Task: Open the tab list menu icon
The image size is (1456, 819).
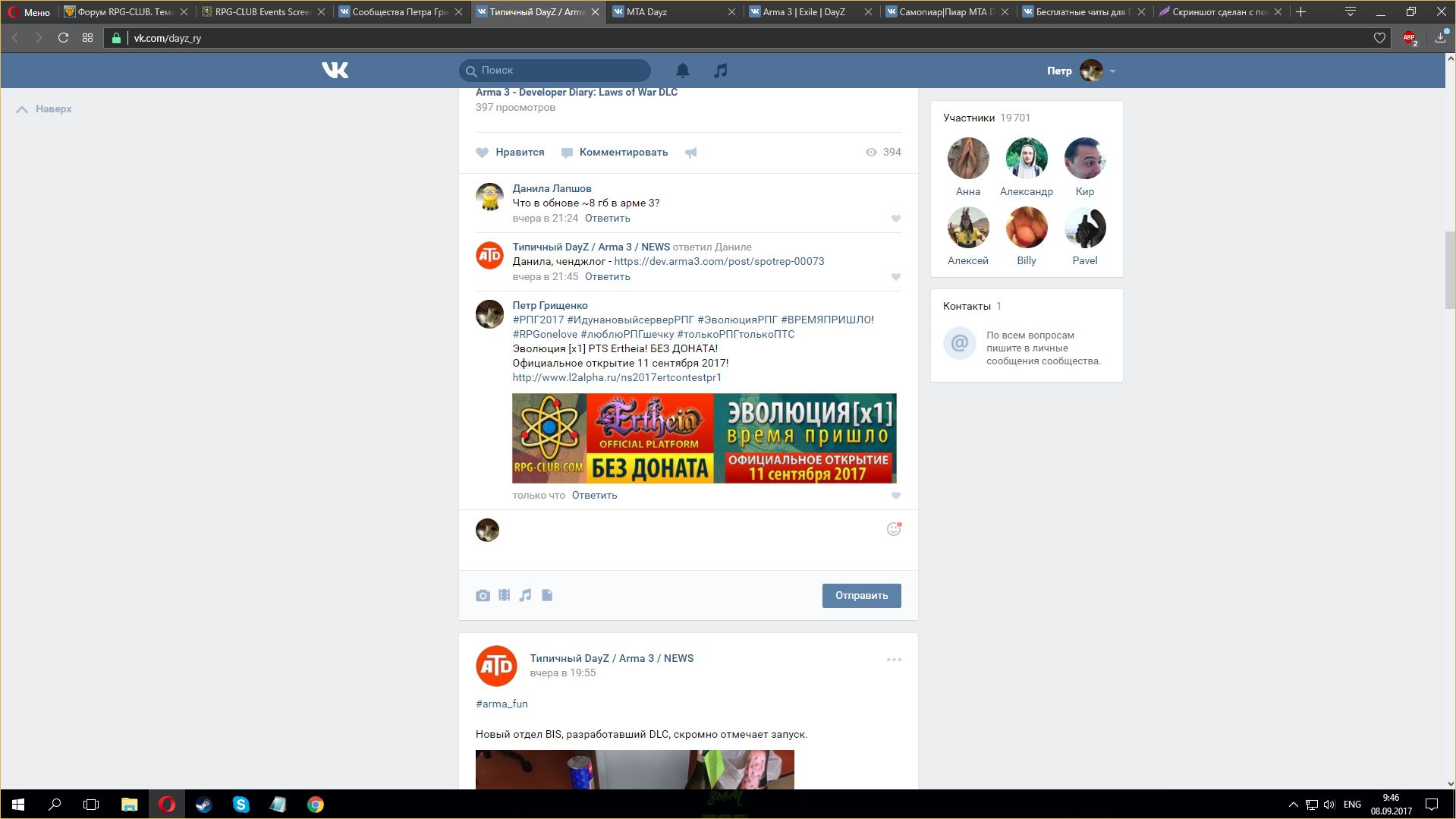Action: click(1351, 12)
